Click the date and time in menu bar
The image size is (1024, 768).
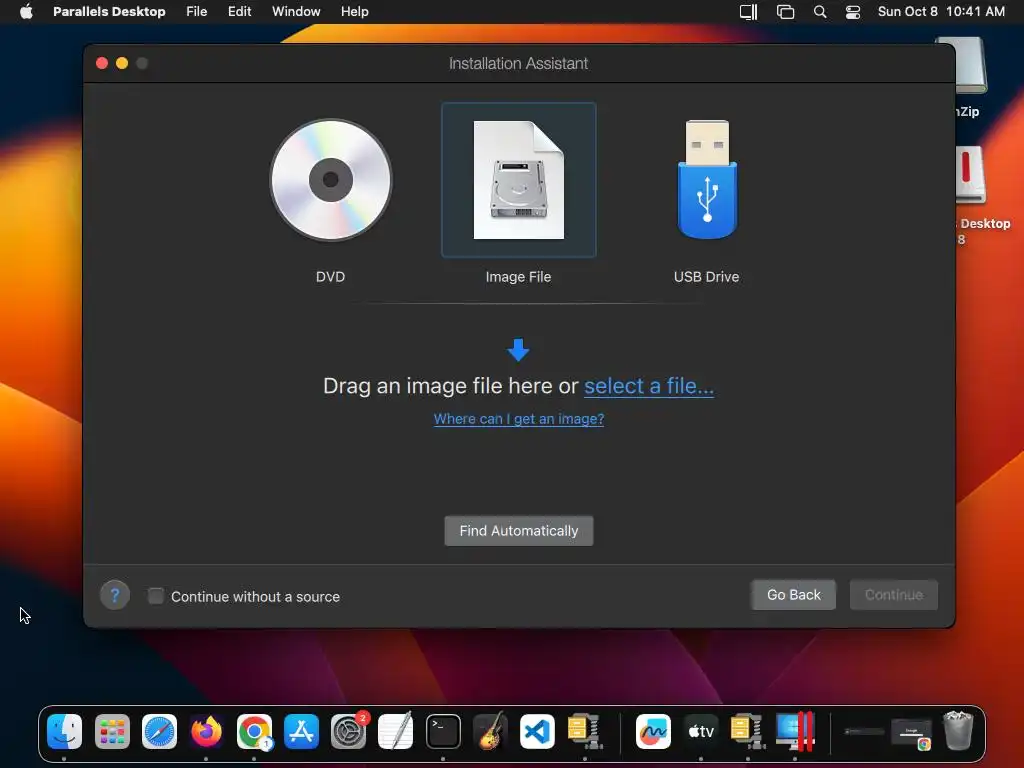[x=941, y=12]
